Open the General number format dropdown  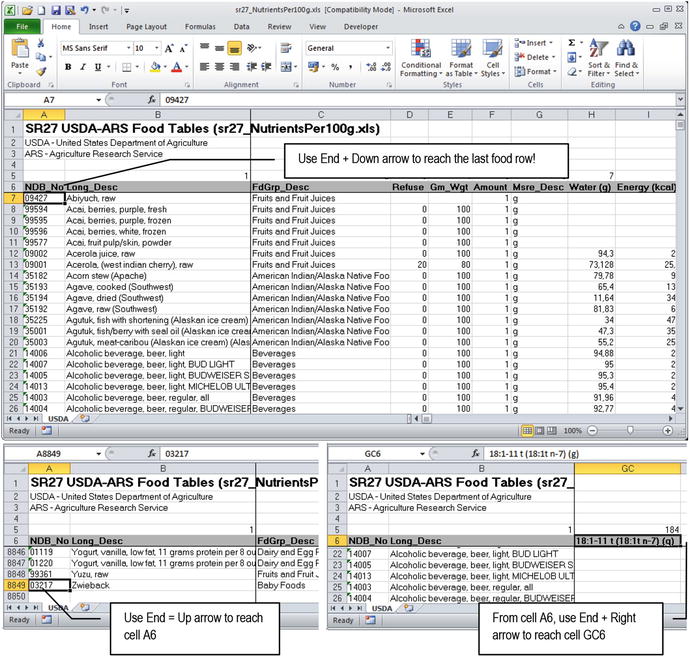click(388, 48)
